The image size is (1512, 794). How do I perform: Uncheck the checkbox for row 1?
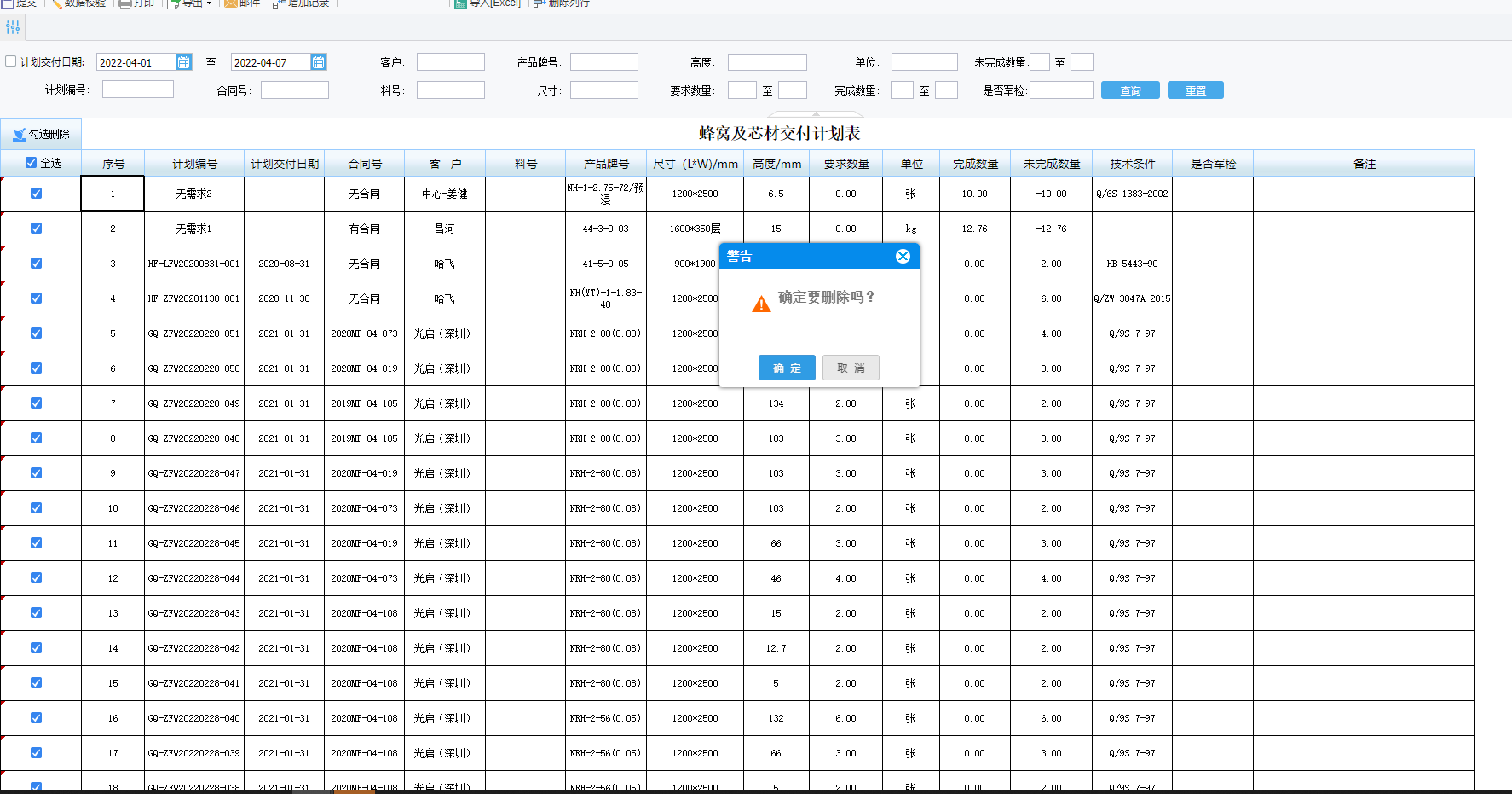coord(36,194)
